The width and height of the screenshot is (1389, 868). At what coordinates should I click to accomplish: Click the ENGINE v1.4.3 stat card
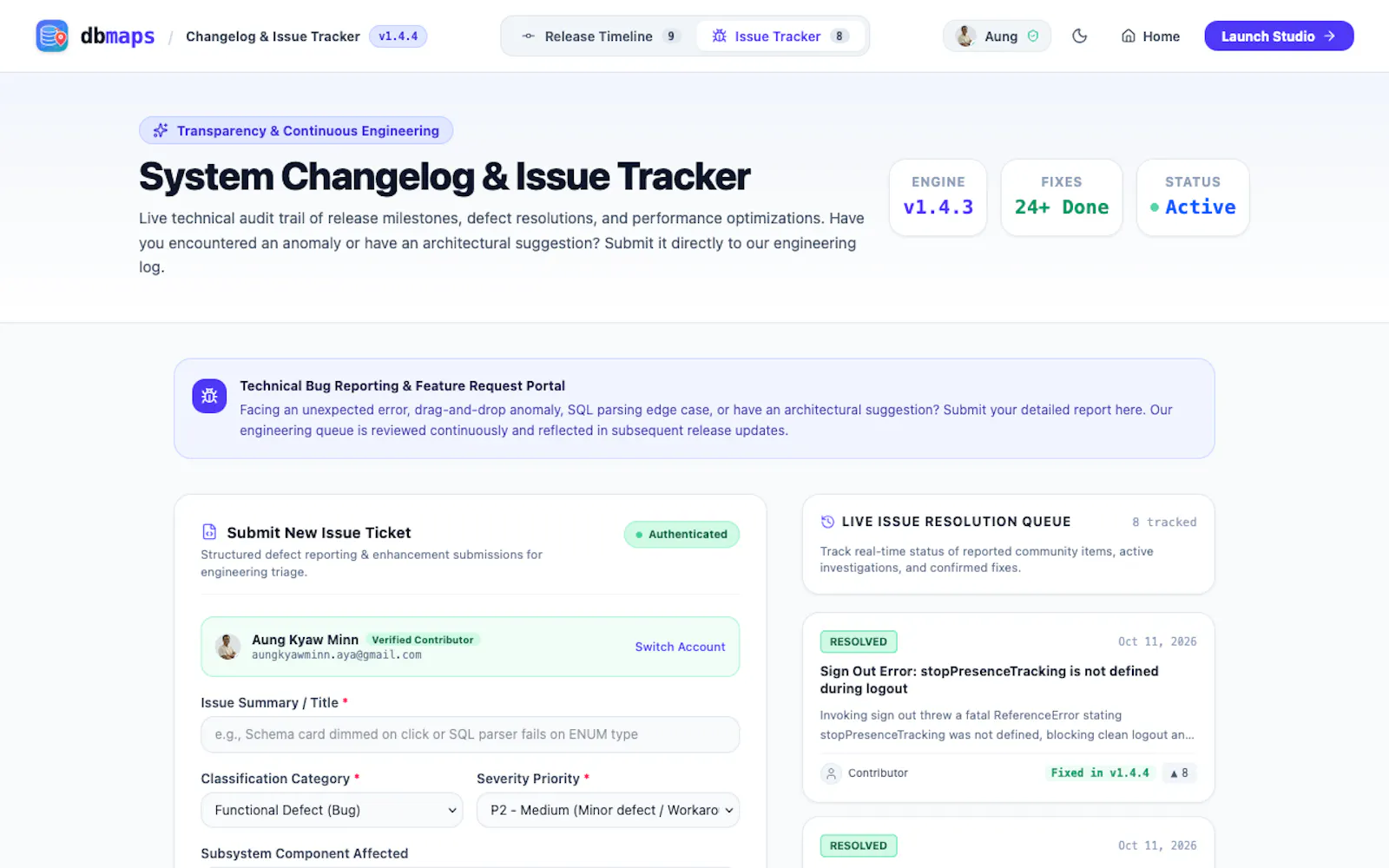[x=938, y=197]
